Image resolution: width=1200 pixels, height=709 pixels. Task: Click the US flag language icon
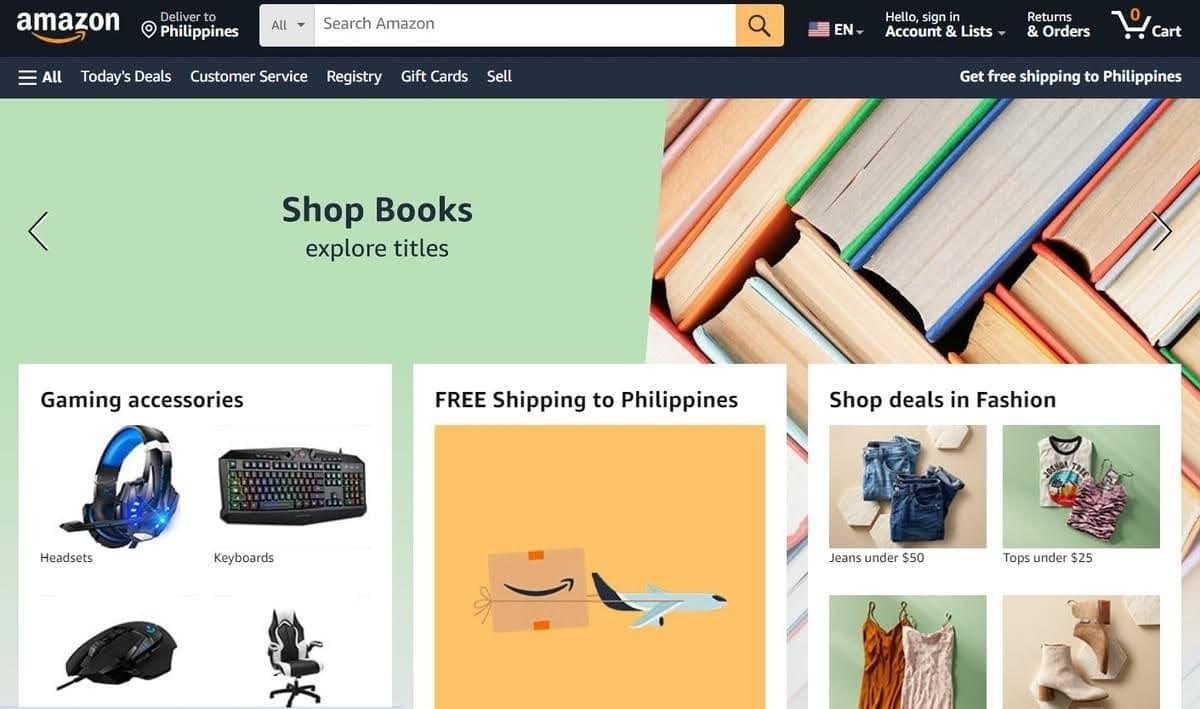point(819,30)
